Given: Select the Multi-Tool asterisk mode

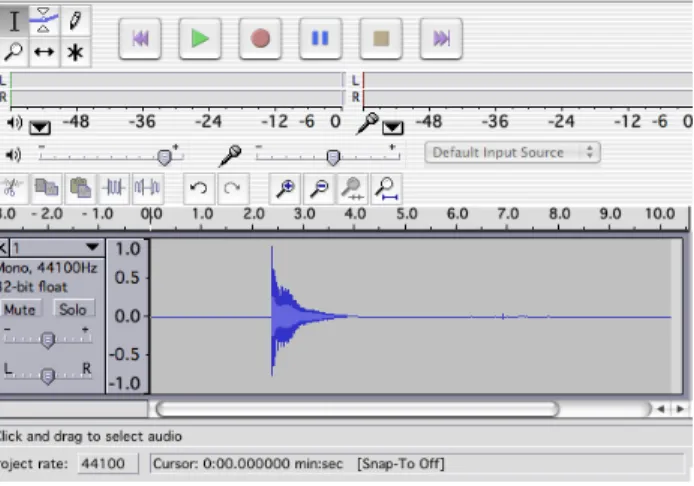Looking at the screenshot, I should coord(75,52).
